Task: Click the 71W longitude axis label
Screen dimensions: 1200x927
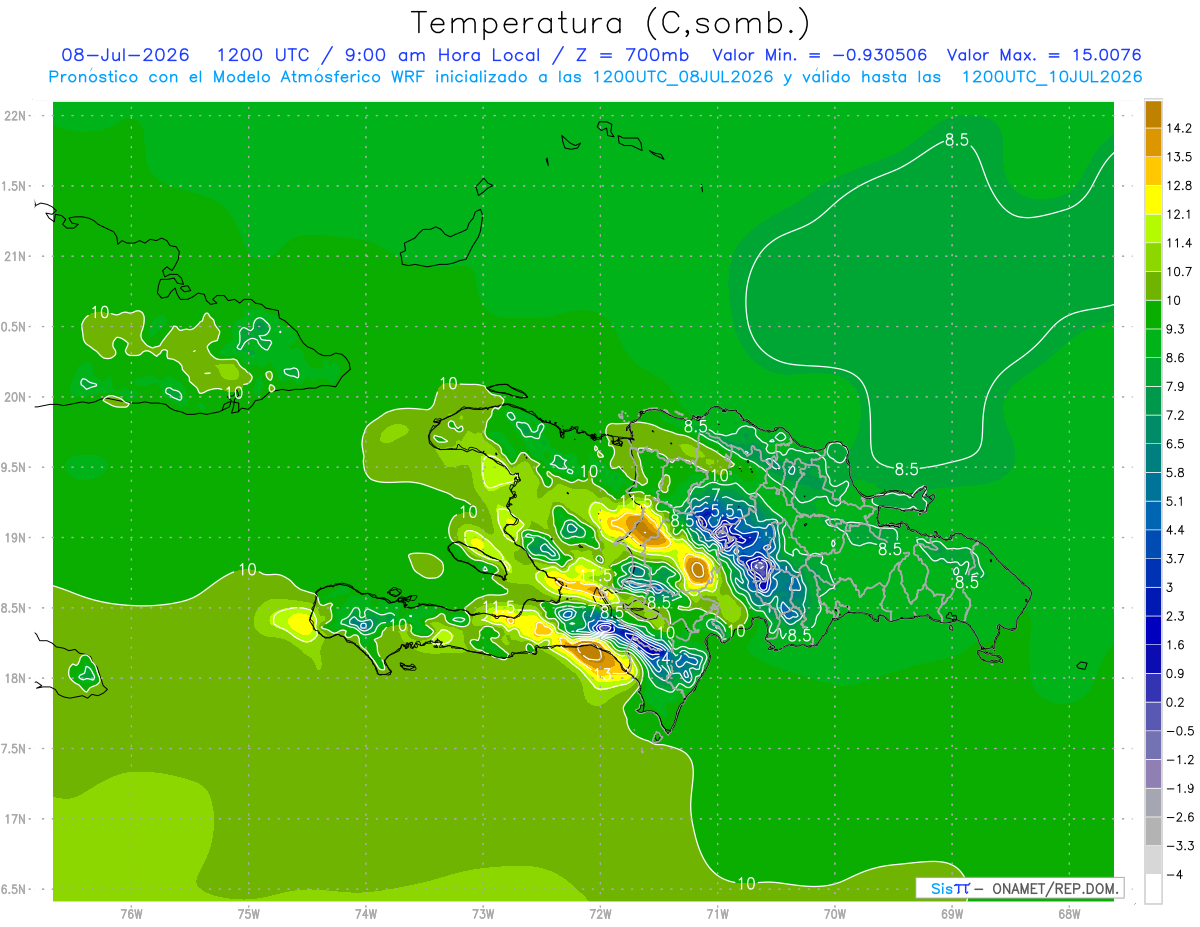Action: [x=717, y=913]
